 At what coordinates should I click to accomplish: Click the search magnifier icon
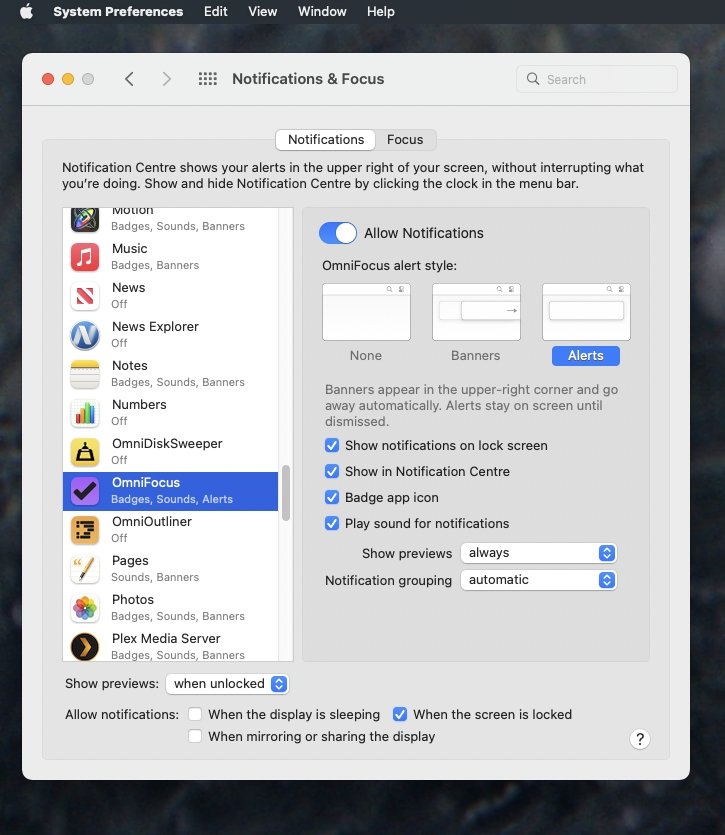coord(533,79)
